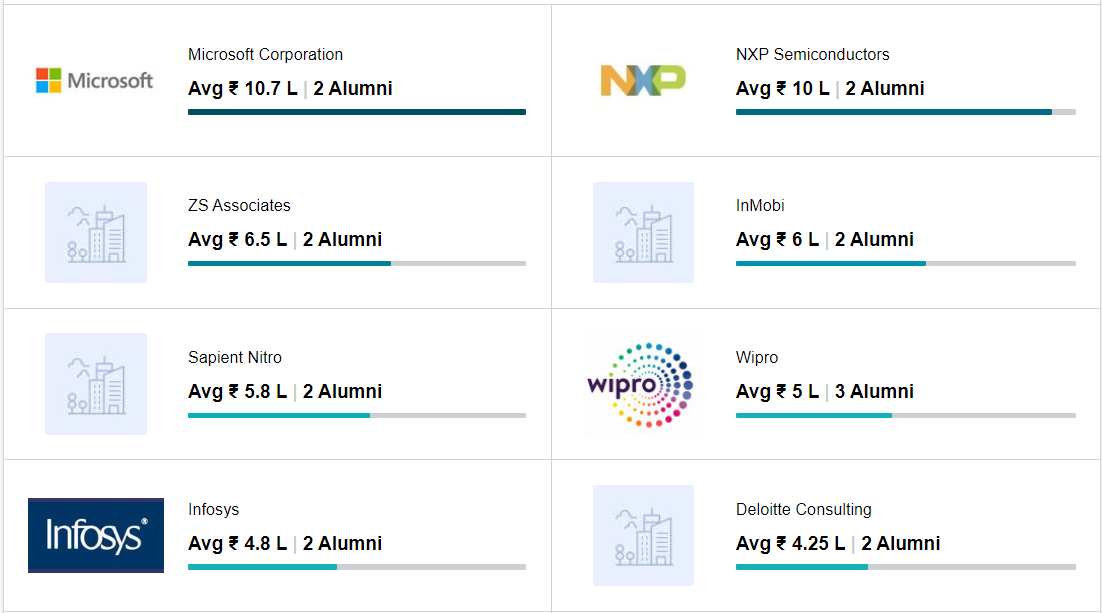The width and height of the screenshot is (1102, 613).
Task: Open the Wipro company page
Action: click(758, 357)
